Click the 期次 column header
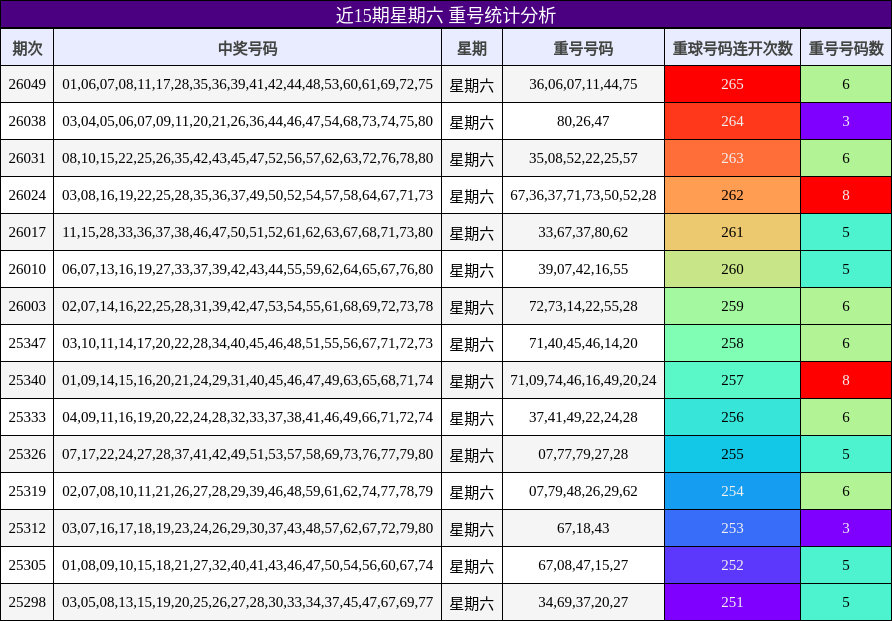 tap(27, 47)
